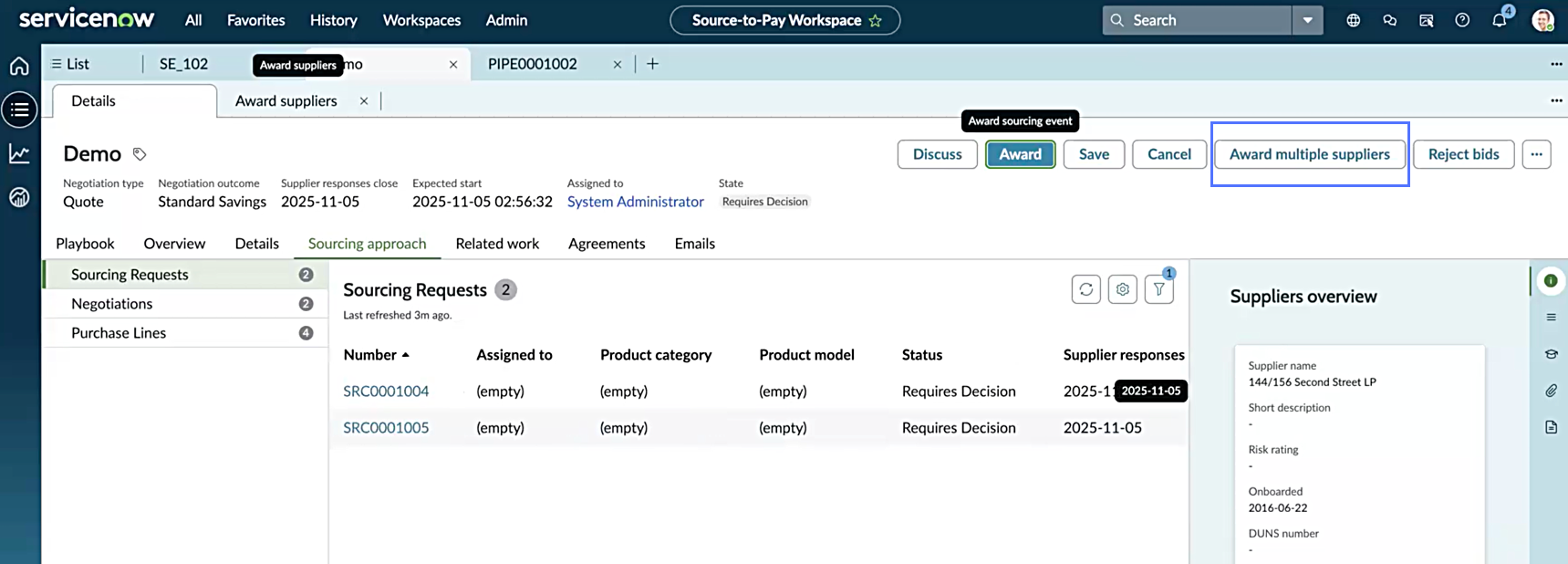Screen dimensions: 1568x564
Task: Select the Award suppliers sub-tab
Action: pyautogui.click(x=286, y=101)
